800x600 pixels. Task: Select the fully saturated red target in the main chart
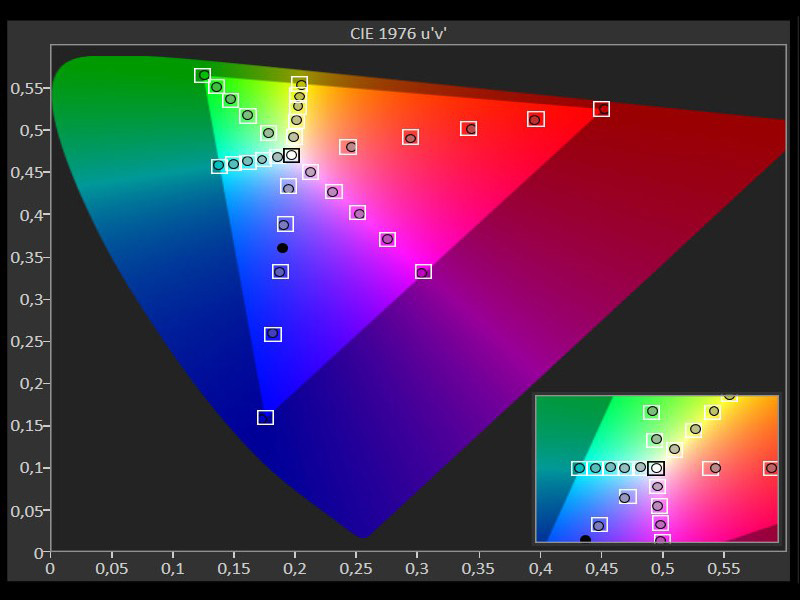(602, 109)
